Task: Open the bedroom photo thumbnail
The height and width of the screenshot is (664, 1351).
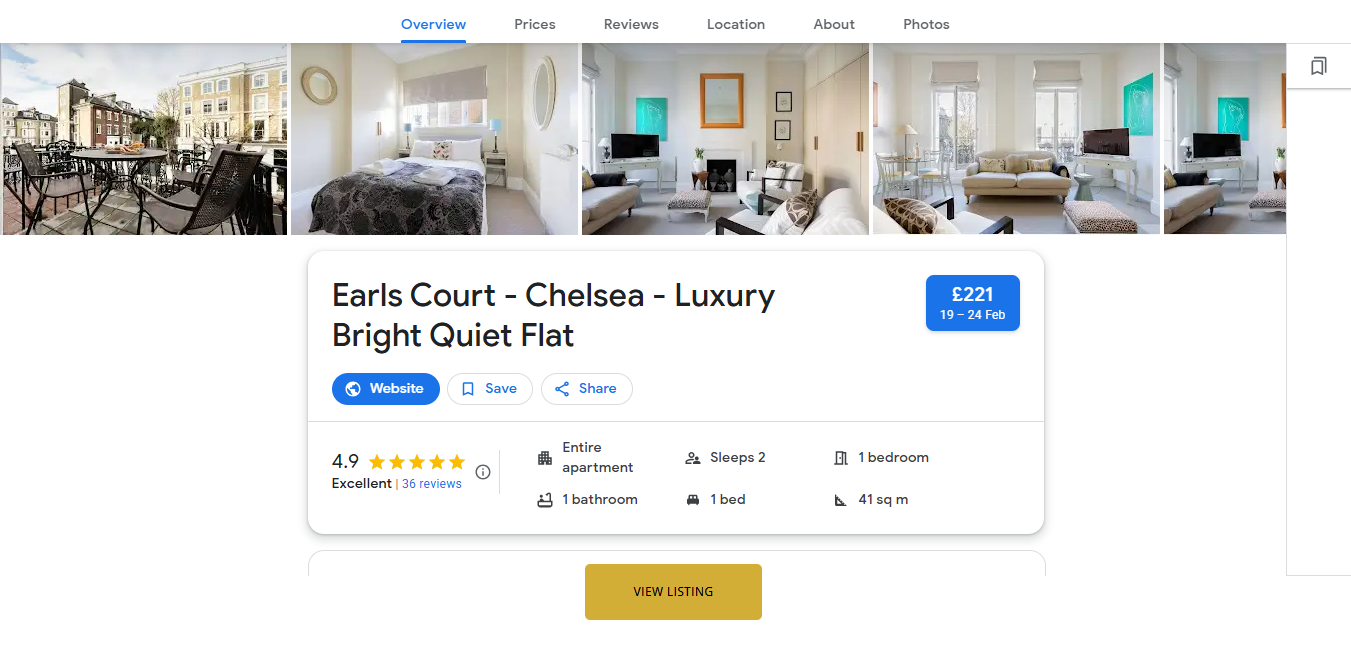Action: (x=435, y=139)
